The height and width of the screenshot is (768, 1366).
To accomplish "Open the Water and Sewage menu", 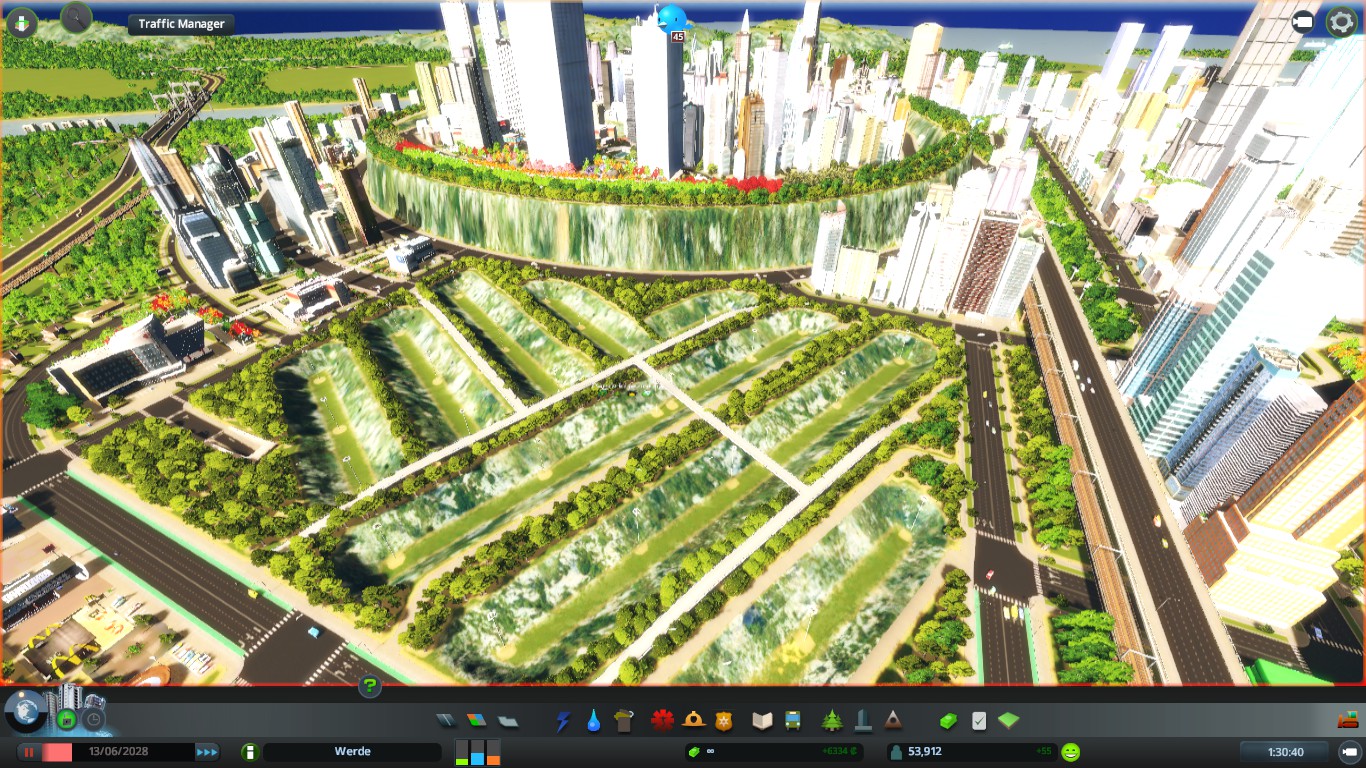I will coord(594,720).
